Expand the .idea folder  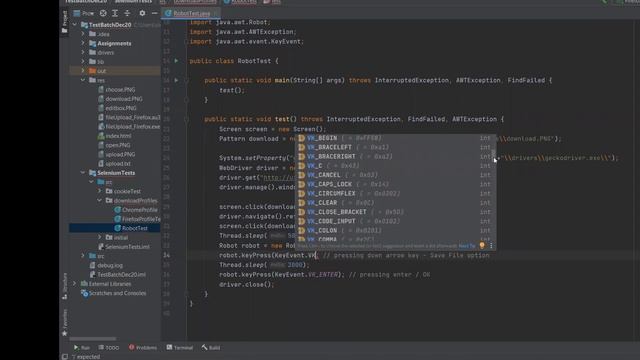tap(83, 34)
